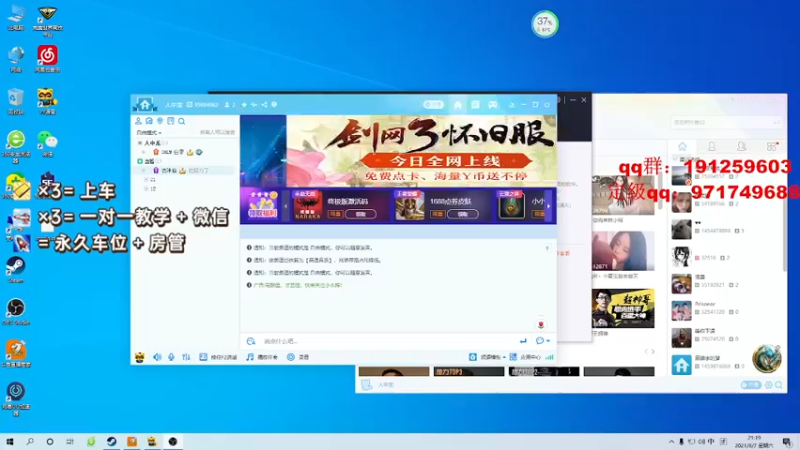Viewport: 800px width, 450px height.
Task: Click the signal strength bars icon
Action: 549,357
